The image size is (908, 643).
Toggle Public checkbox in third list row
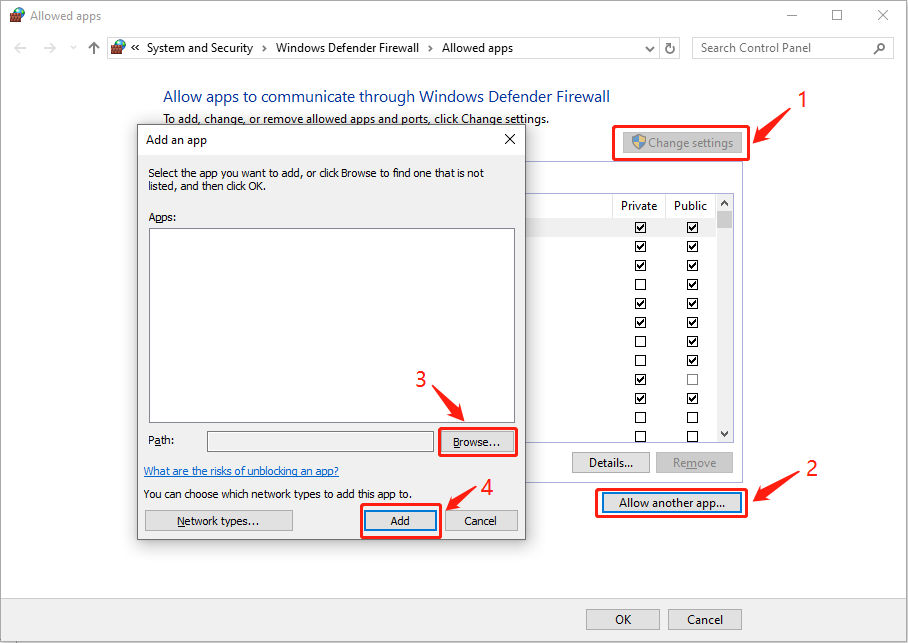pos(693,266)
